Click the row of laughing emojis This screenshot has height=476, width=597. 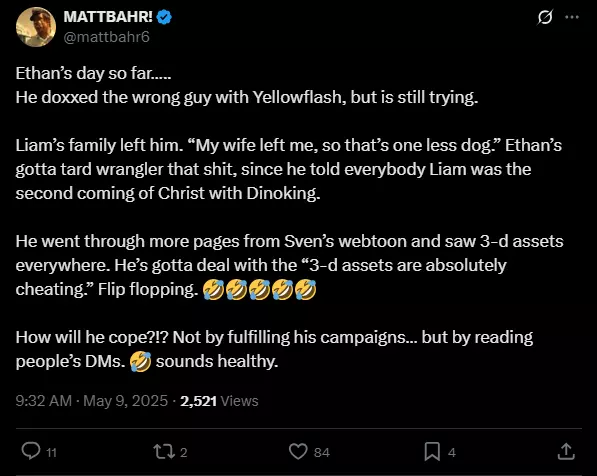(260, 289)
